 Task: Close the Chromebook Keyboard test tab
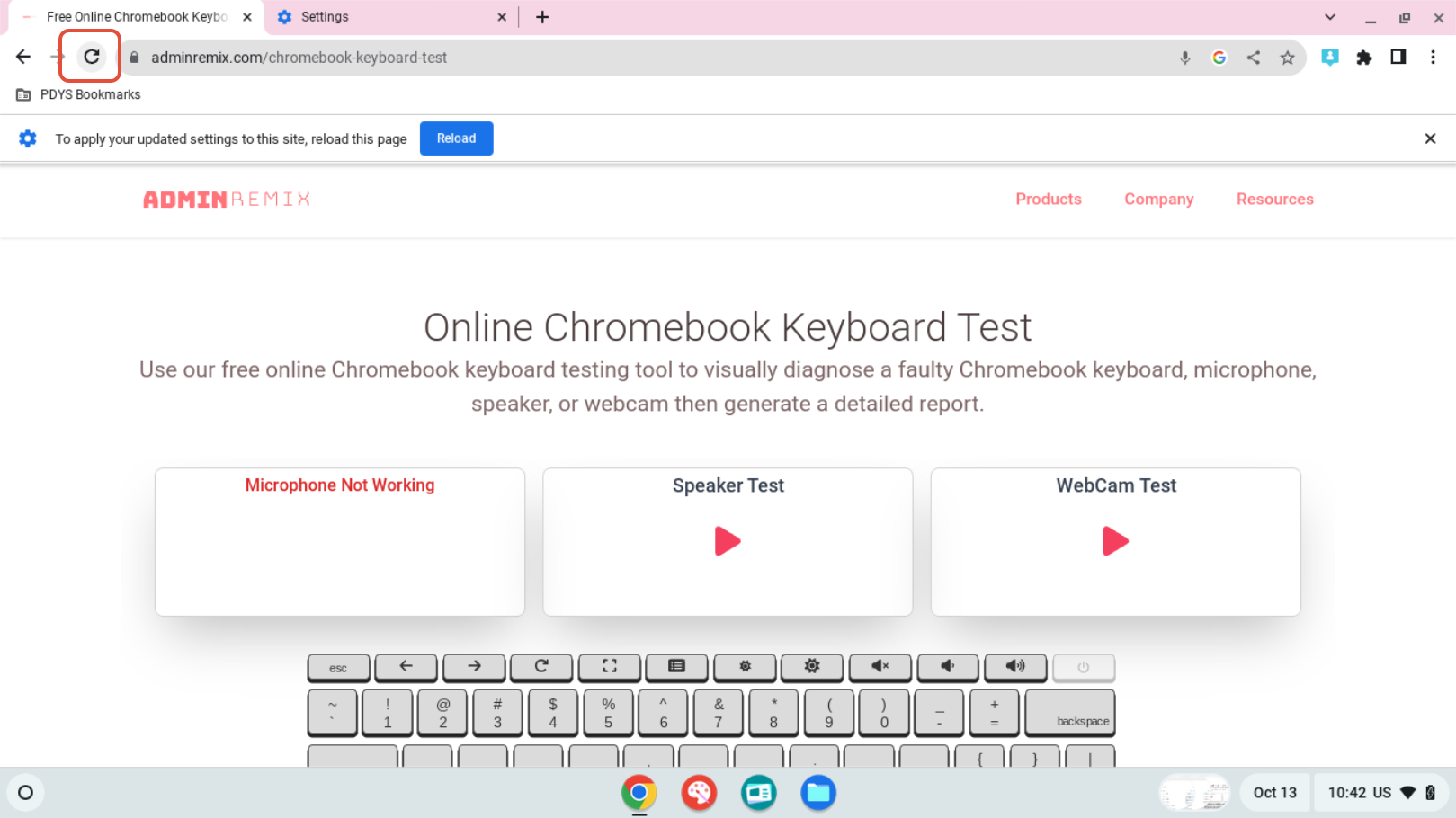point(247,17)
